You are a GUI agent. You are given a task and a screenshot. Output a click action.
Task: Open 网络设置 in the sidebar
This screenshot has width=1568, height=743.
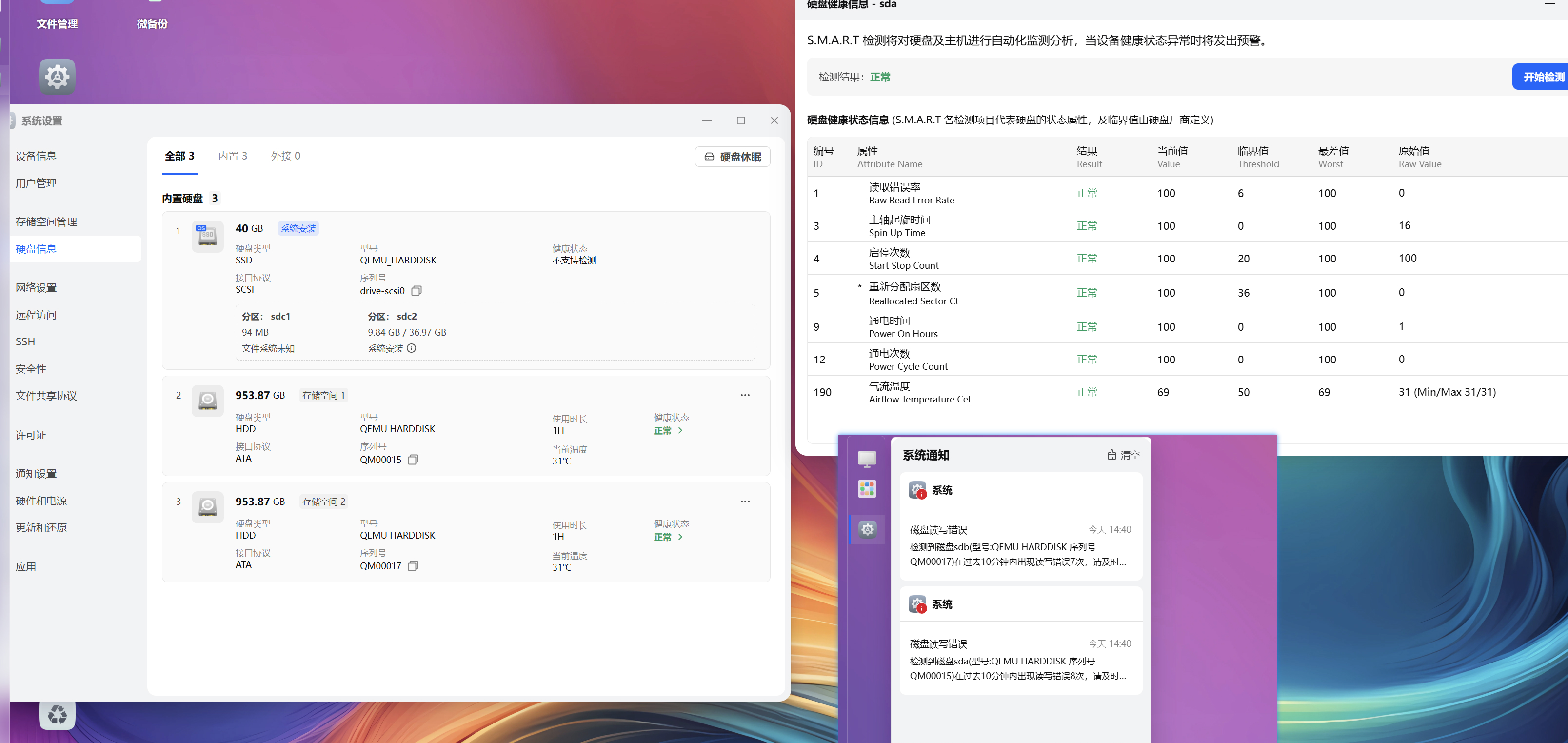pyautogui.click(x=36, y=287)
